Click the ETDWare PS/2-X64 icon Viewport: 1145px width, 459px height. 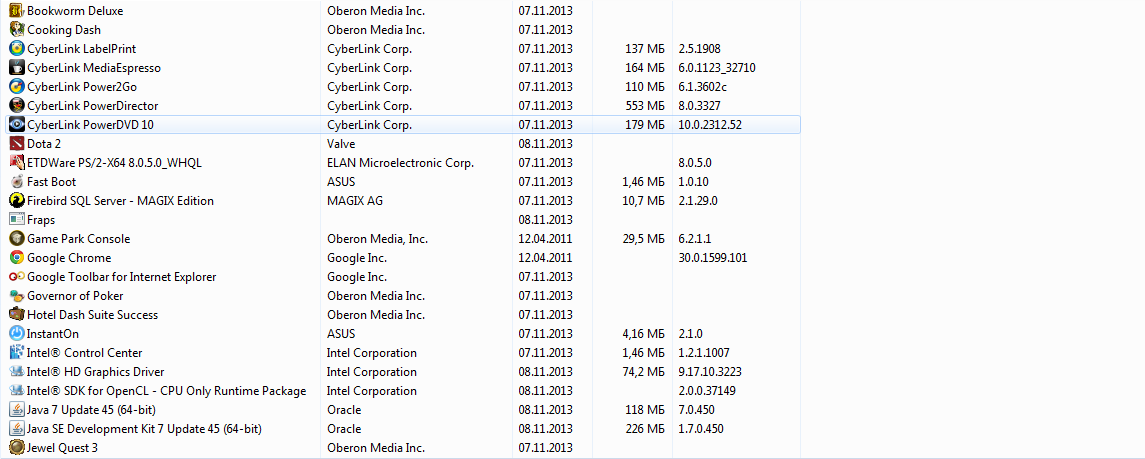coord(16,163)
